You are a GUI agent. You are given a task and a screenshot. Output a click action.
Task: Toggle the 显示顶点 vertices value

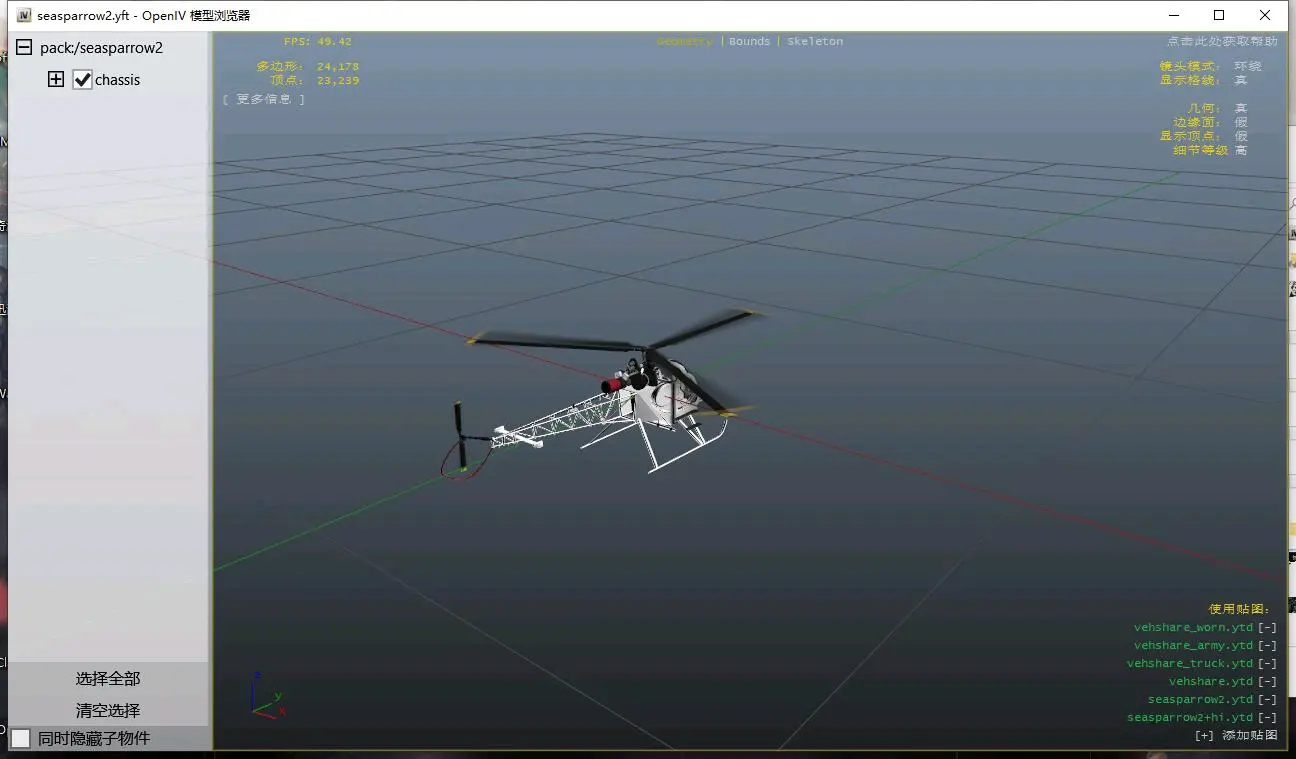point(1241,136)
